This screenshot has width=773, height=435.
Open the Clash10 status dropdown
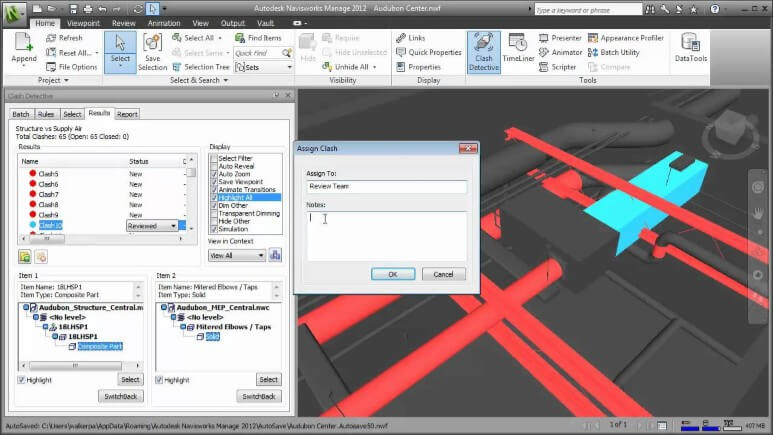(173, 226)
